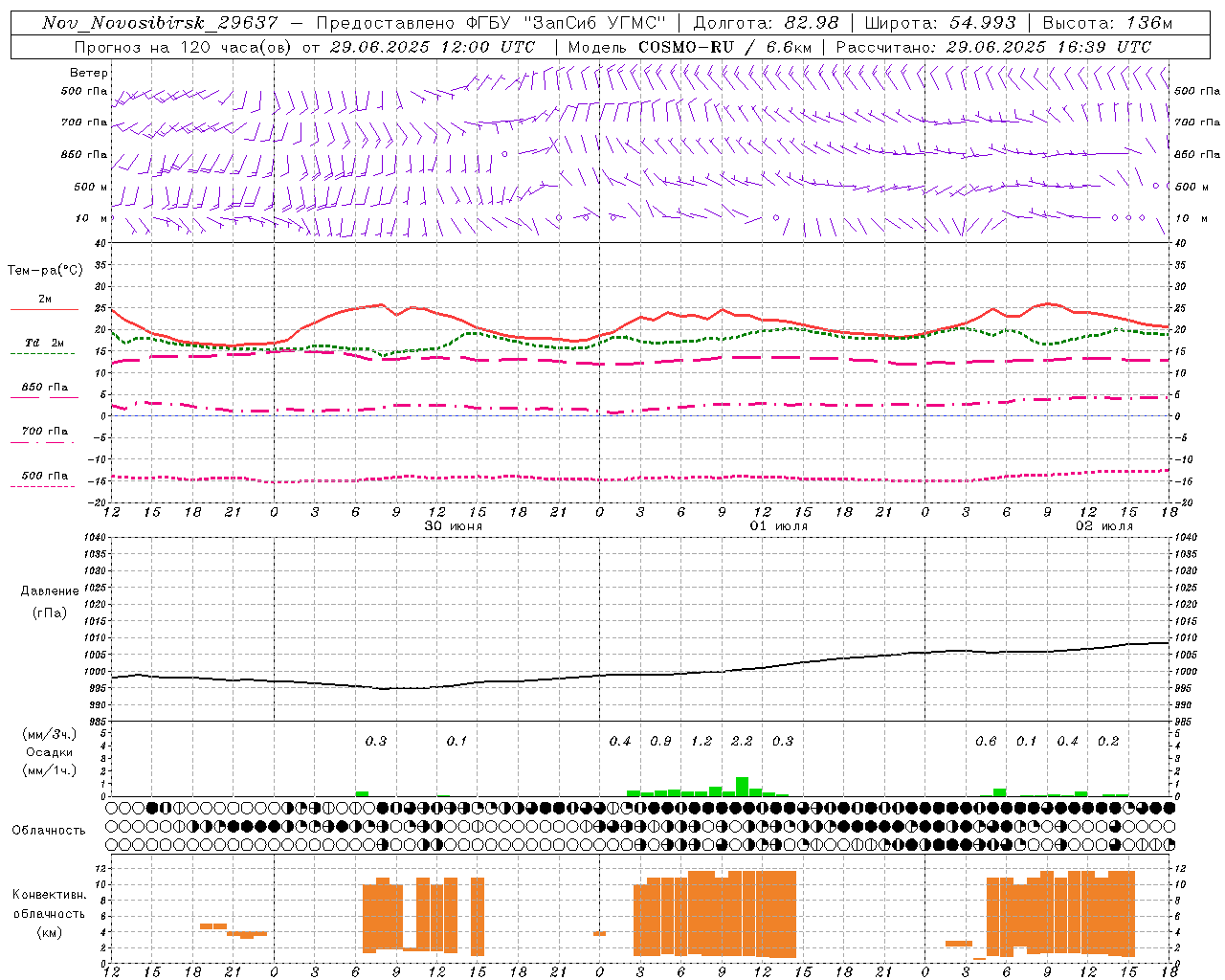Click the station title "Nov_Novosibirsk_29637"

pos(160,23)
